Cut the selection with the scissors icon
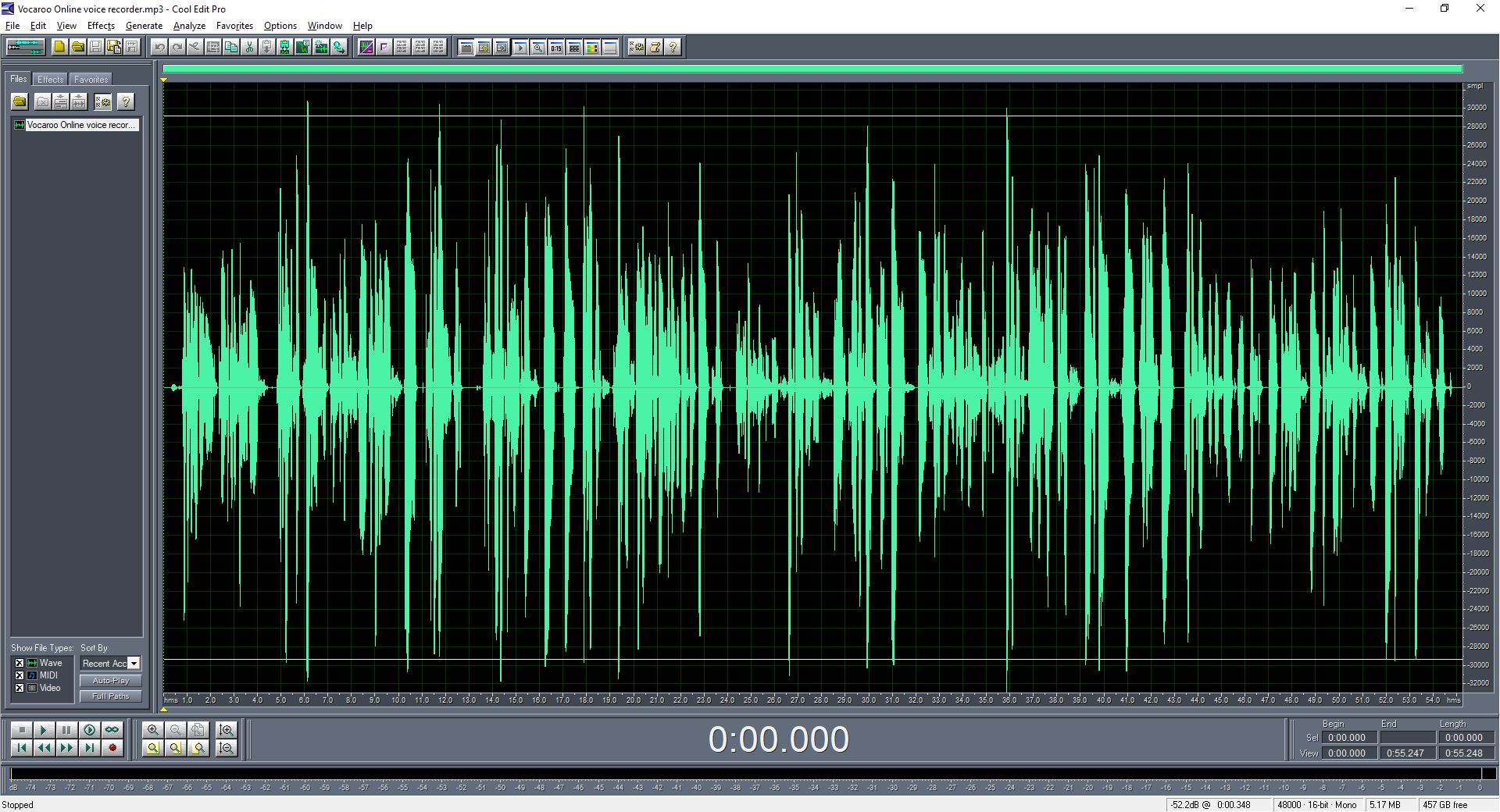Image resolution: width=1500 pixels, height=812 pixels. (249, 47)
